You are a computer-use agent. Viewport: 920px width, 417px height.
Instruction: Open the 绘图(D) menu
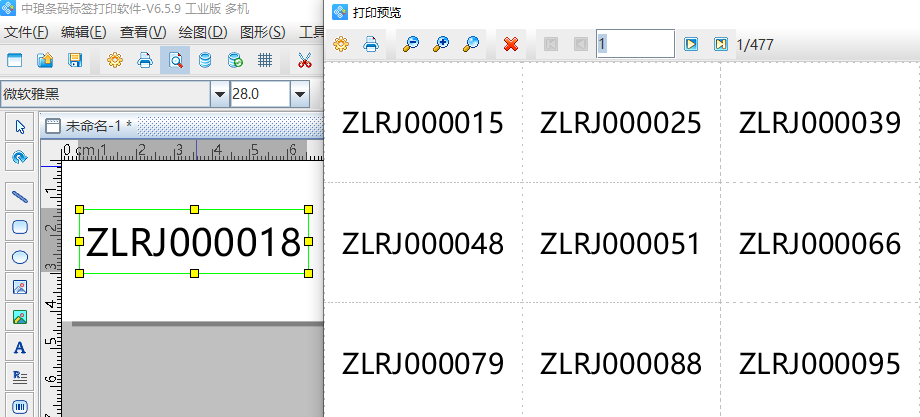(x=202, y=32)
